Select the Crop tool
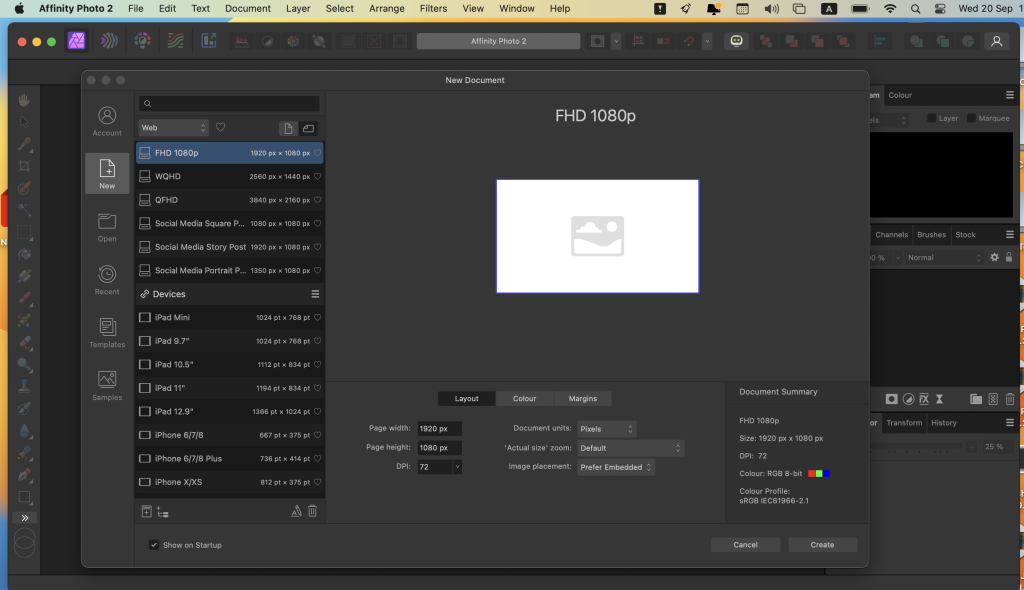Image resolution: width=1024 pixels, height=590 pixels. pyautogui.click(x=24, y=166)
